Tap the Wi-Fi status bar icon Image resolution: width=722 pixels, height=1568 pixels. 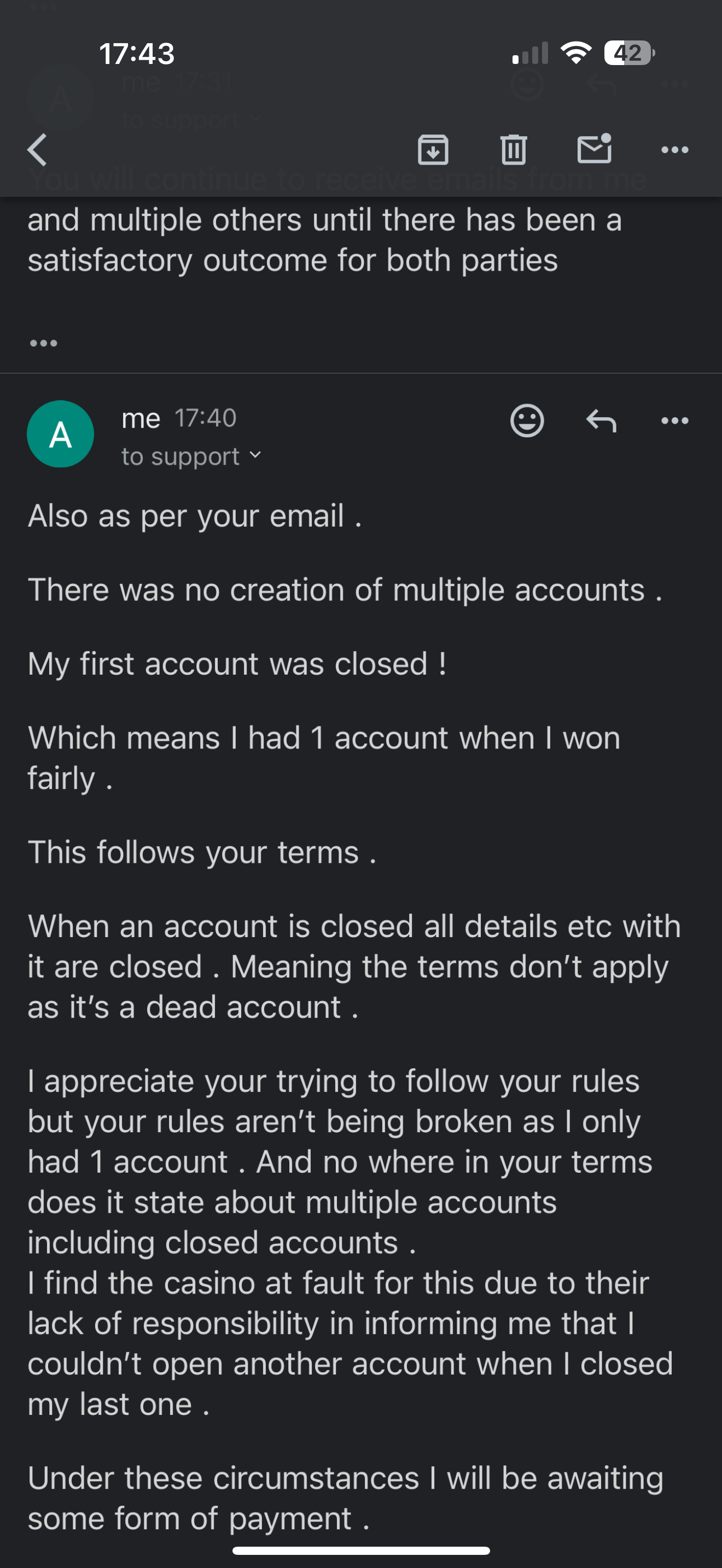point(576,53)
